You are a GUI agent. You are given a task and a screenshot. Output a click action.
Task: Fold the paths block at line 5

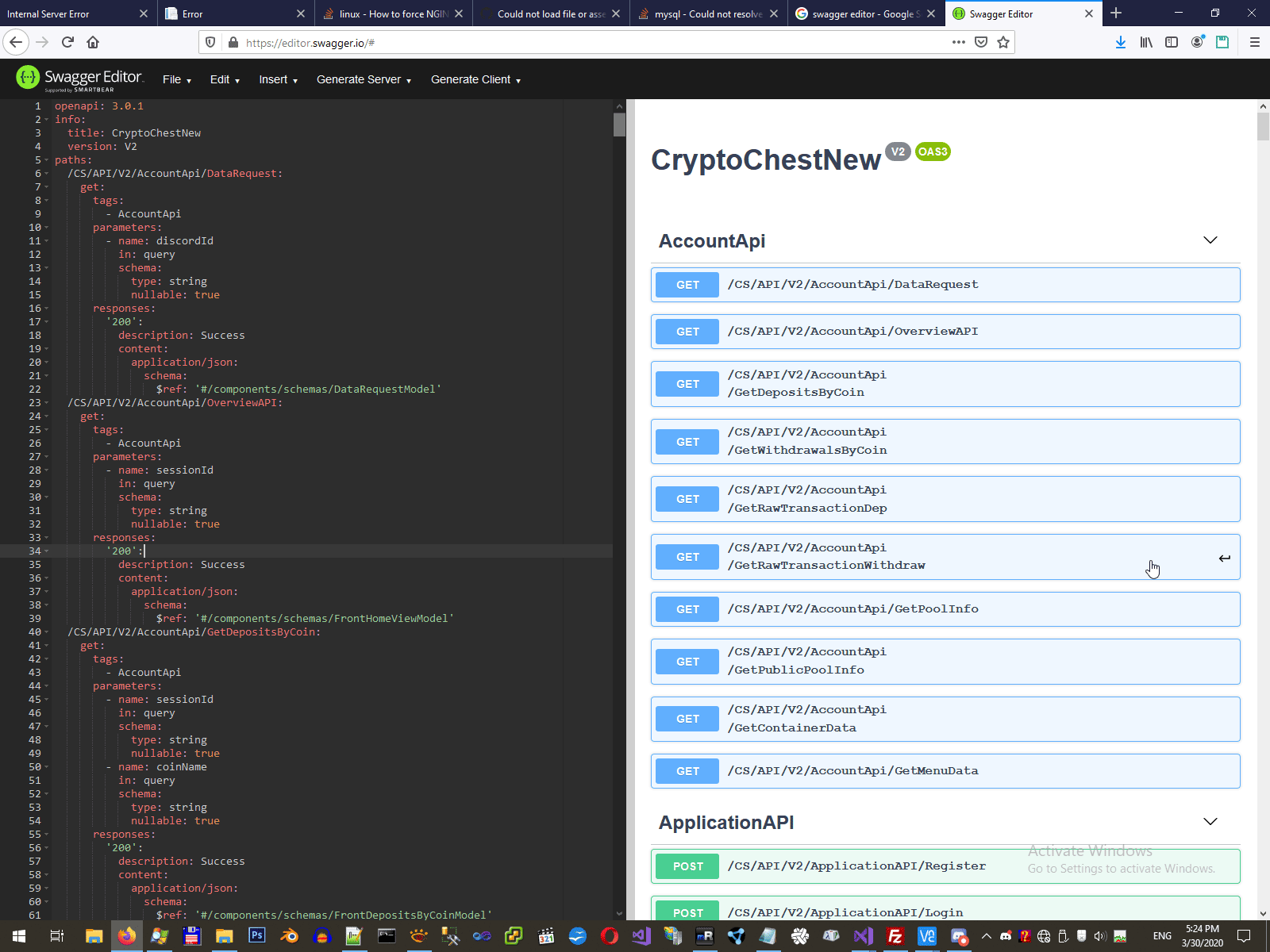click(47, 160)
